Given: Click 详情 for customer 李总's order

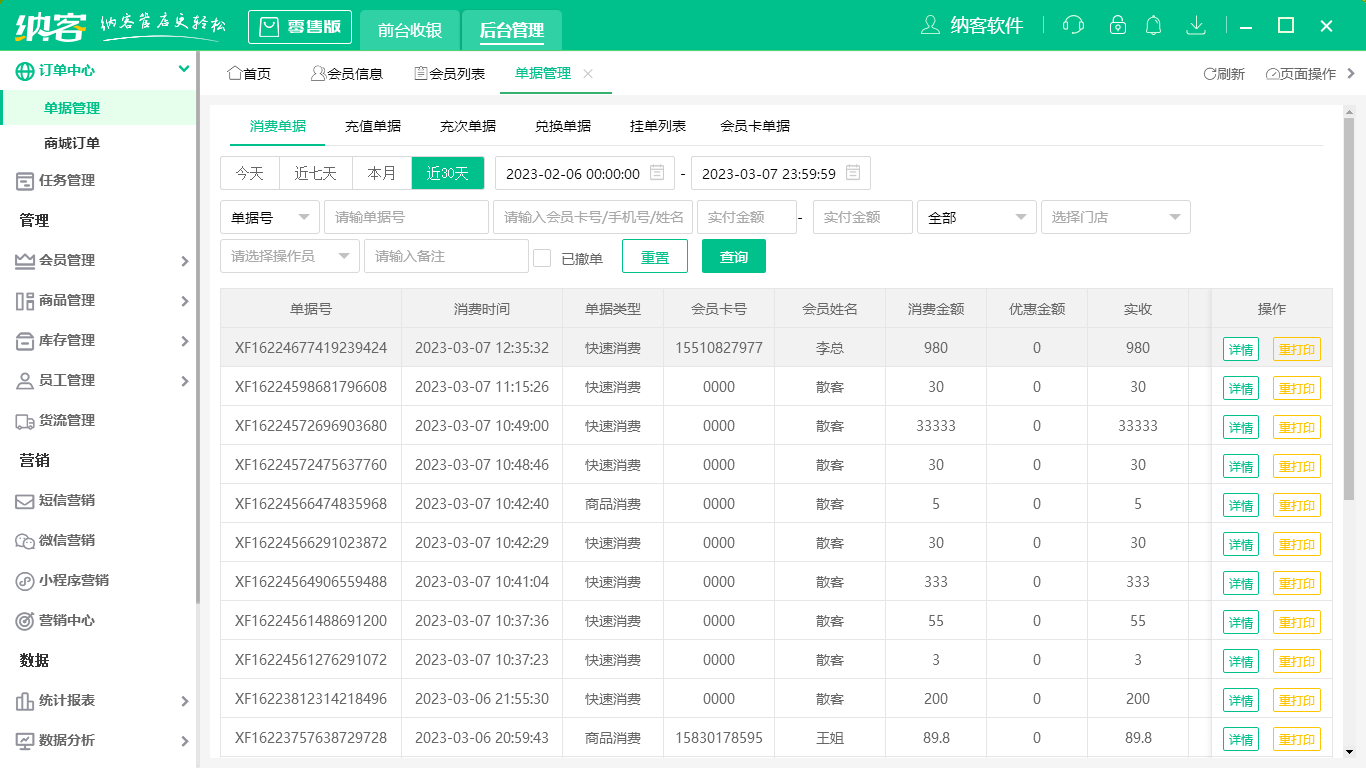Looking at the screenshot, I should [x=1240, y=349].
